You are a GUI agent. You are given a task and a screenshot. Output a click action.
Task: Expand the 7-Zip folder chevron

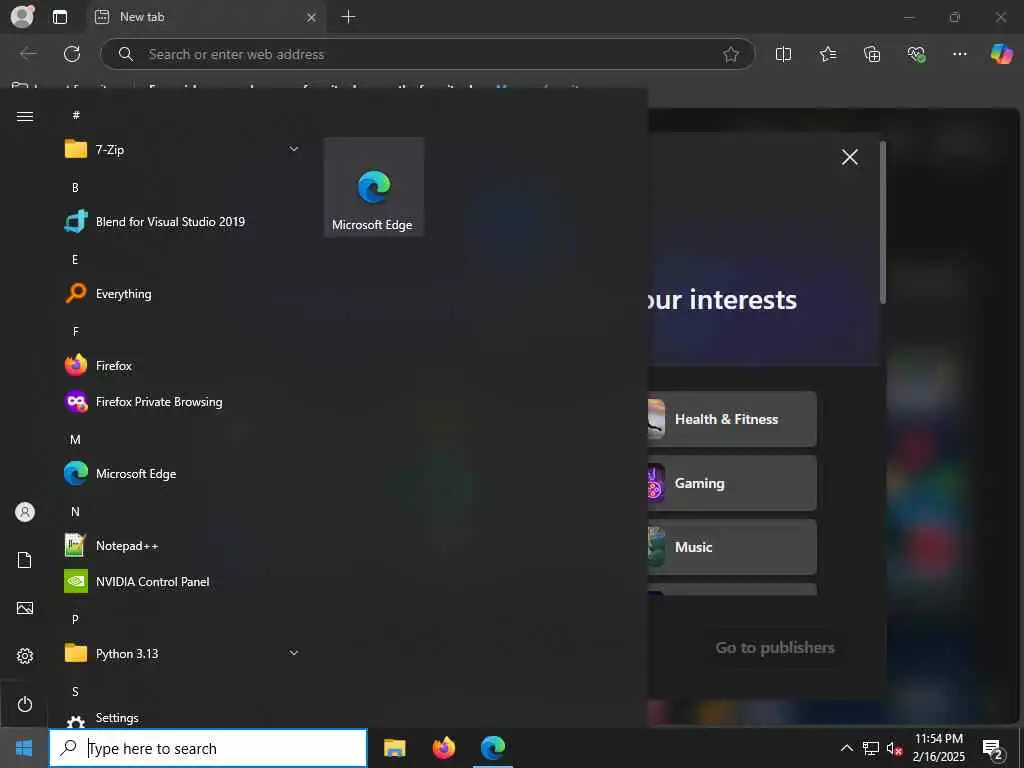coord(294,150)
